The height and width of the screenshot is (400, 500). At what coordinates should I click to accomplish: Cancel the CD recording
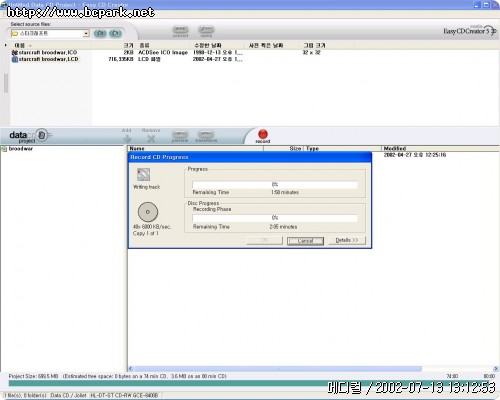(305, 241)
